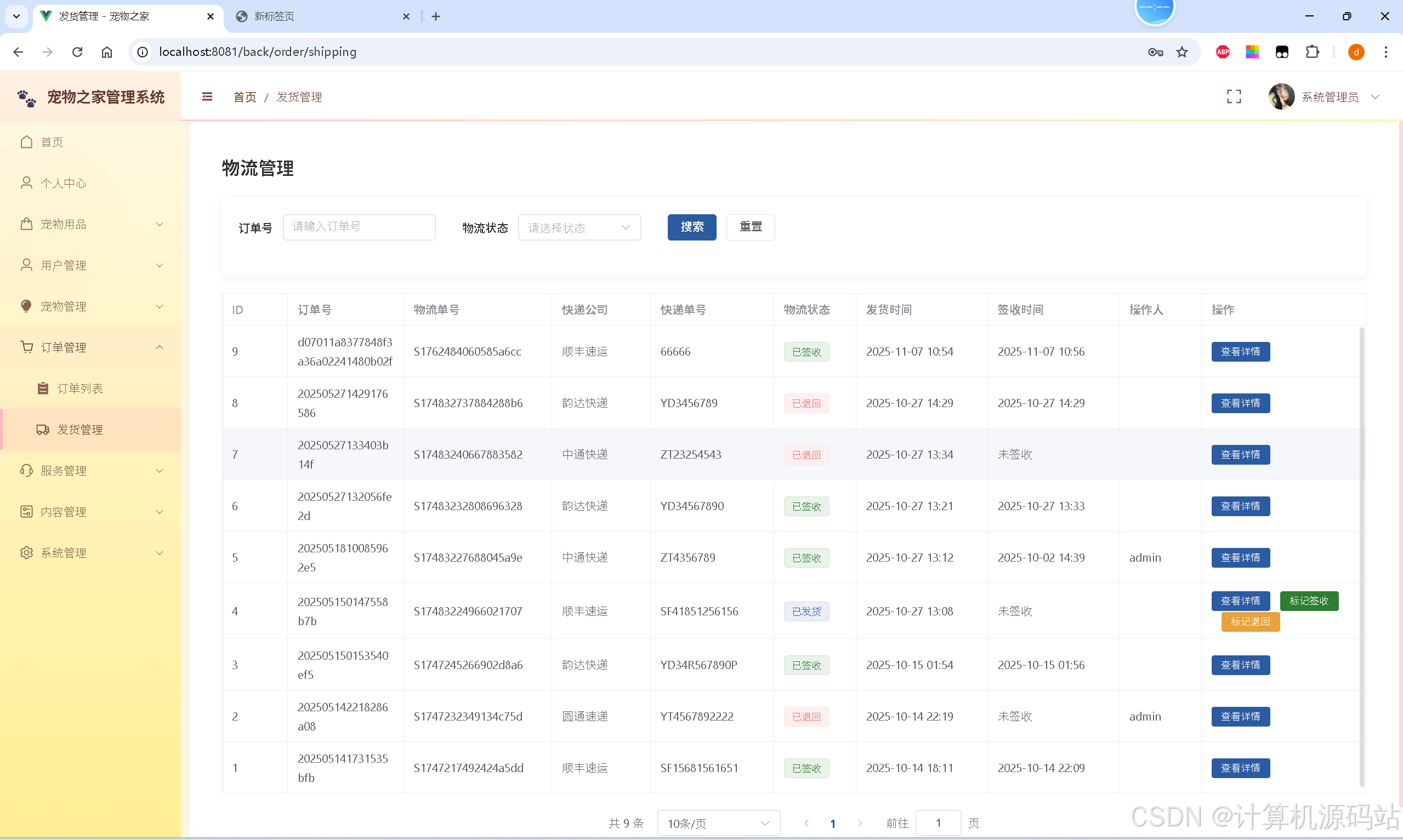Select page number 1 in pagination
This screenshot has height=840, width=1403.
tap(833, 824)
